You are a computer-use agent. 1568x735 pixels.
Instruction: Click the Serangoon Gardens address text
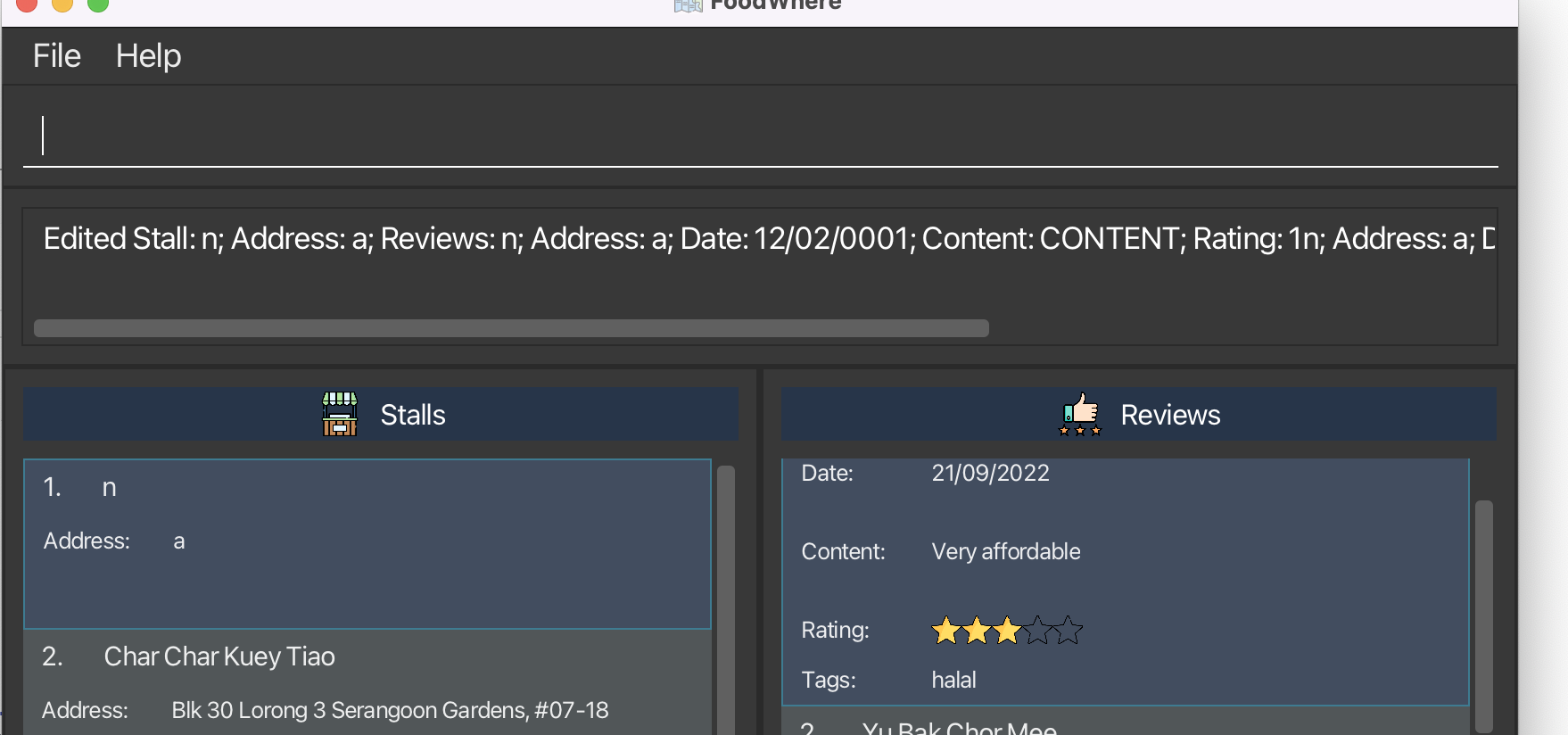click(390, 710)
